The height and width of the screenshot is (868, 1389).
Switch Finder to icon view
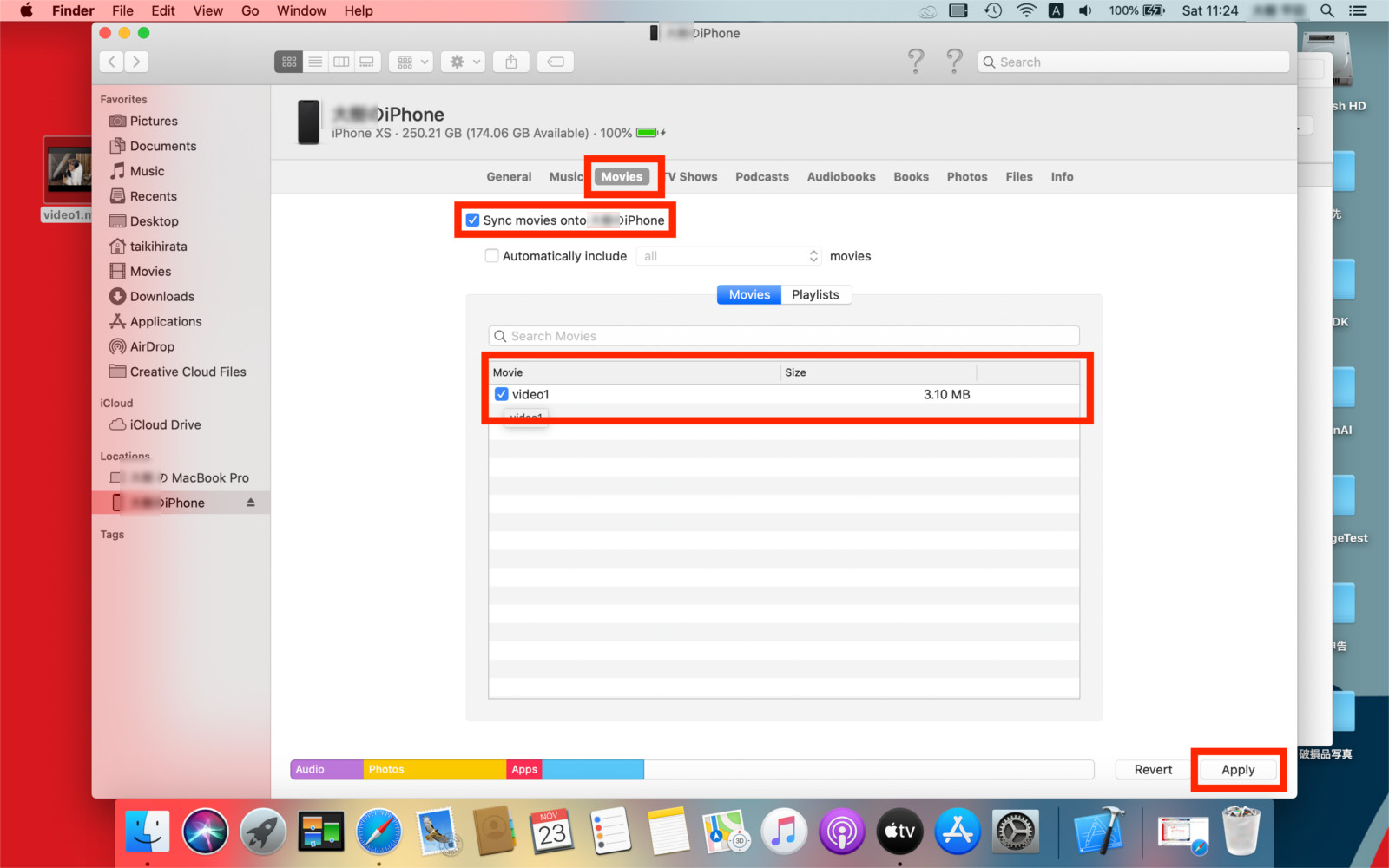pos(289,62)
